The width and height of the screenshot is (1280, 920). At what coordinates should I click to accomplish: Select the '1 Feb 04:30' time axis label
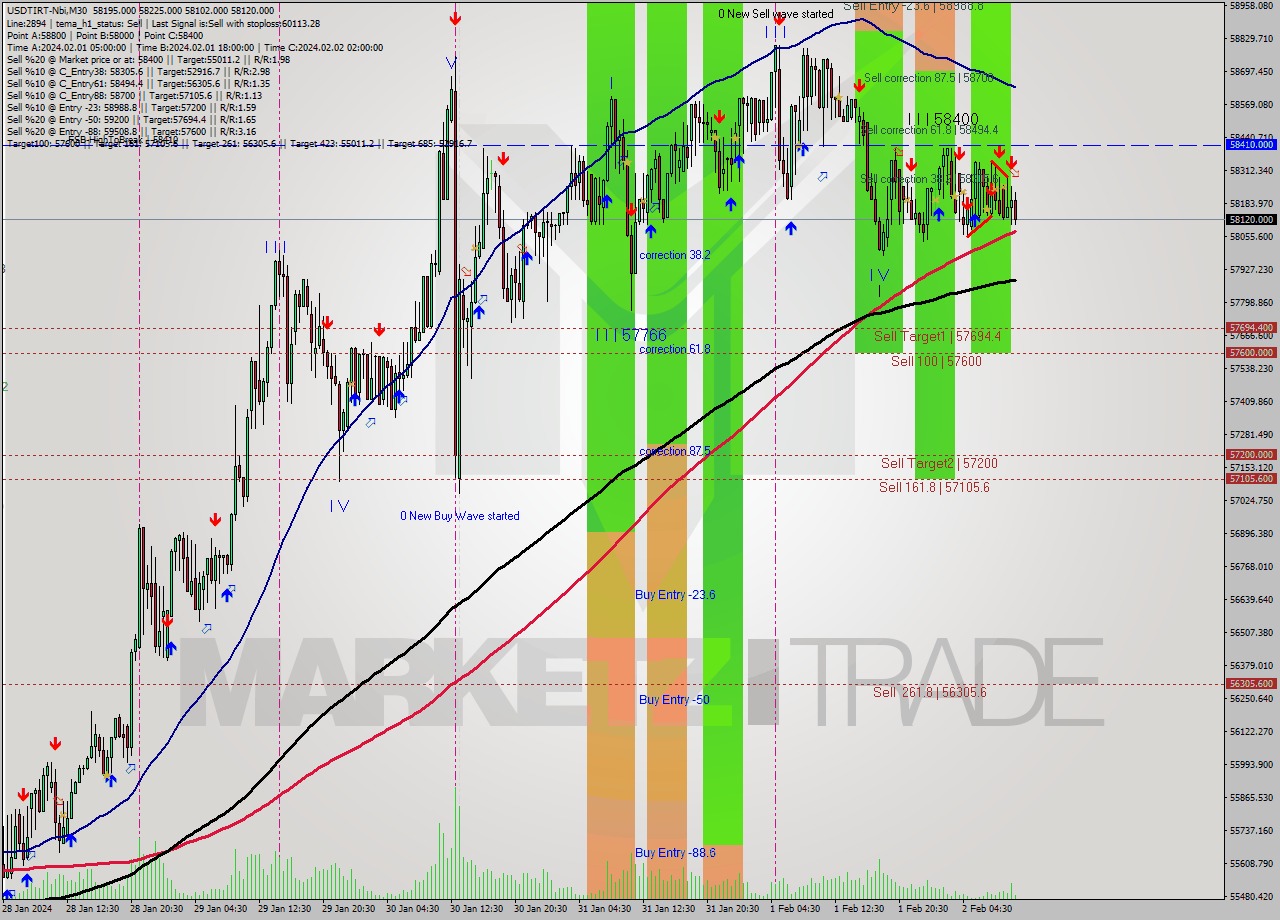[x=795, y=909]
